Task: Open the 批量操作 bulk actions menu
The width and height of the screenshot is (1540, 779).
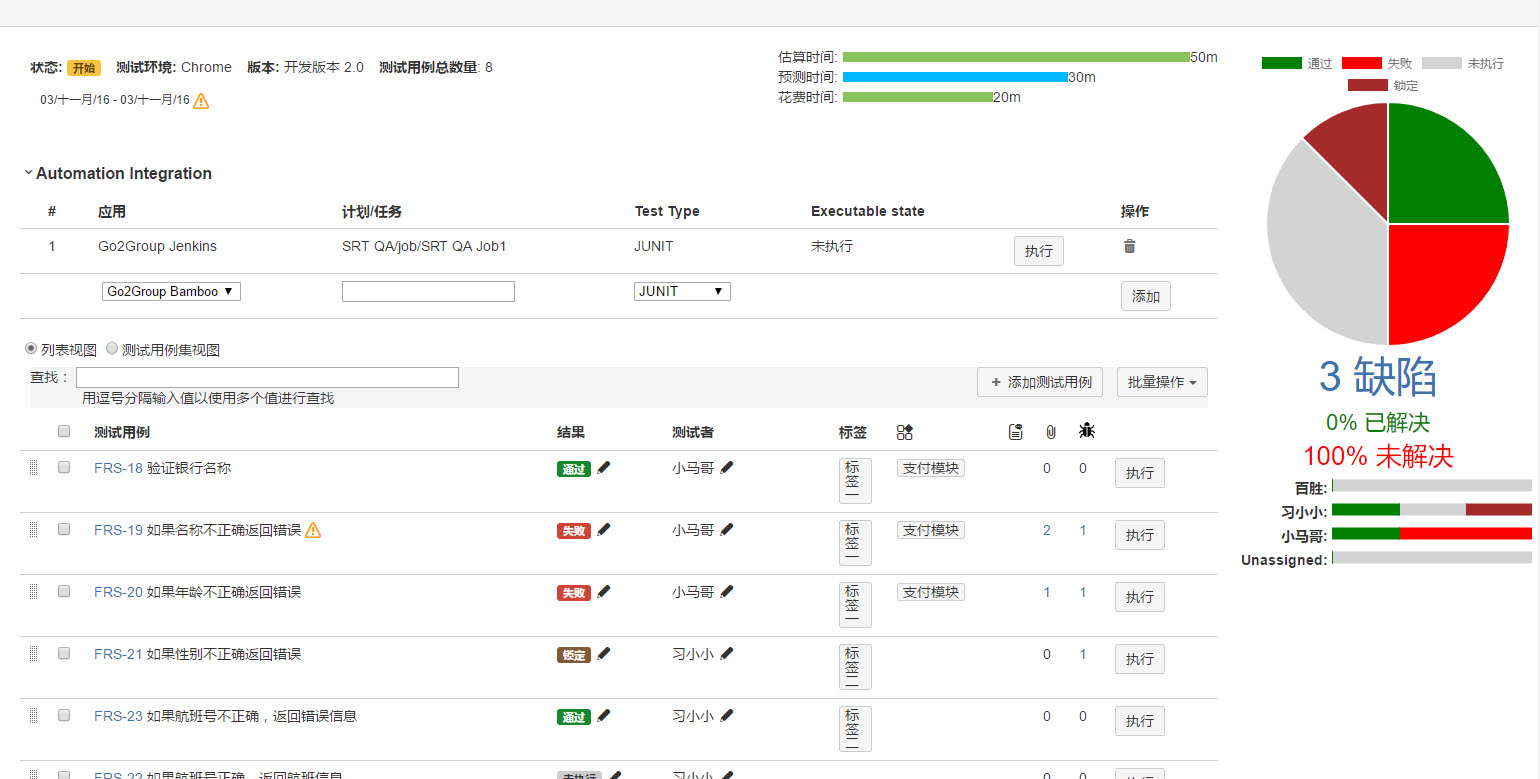Action: [1162, 382]
